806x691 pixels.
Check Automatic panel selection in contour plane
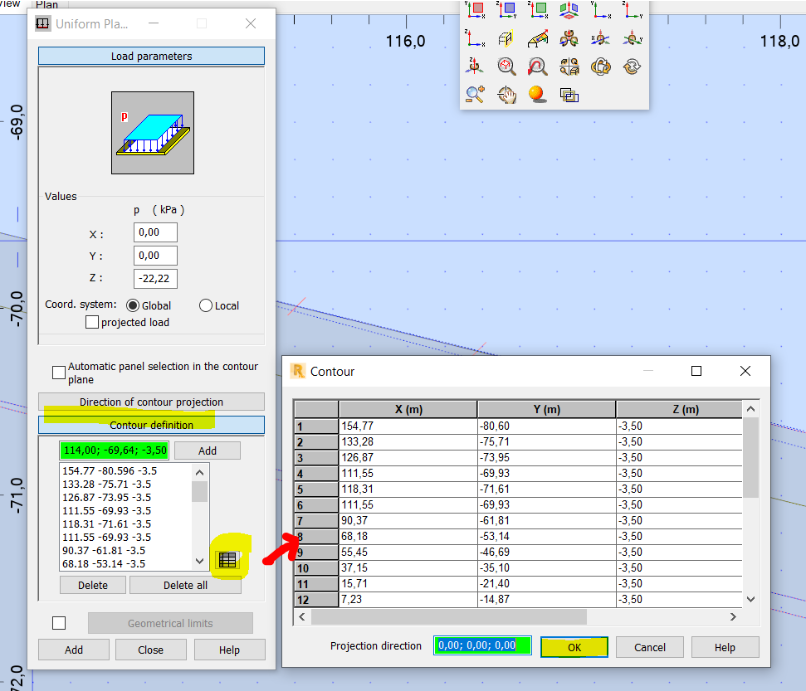point(57,371)
